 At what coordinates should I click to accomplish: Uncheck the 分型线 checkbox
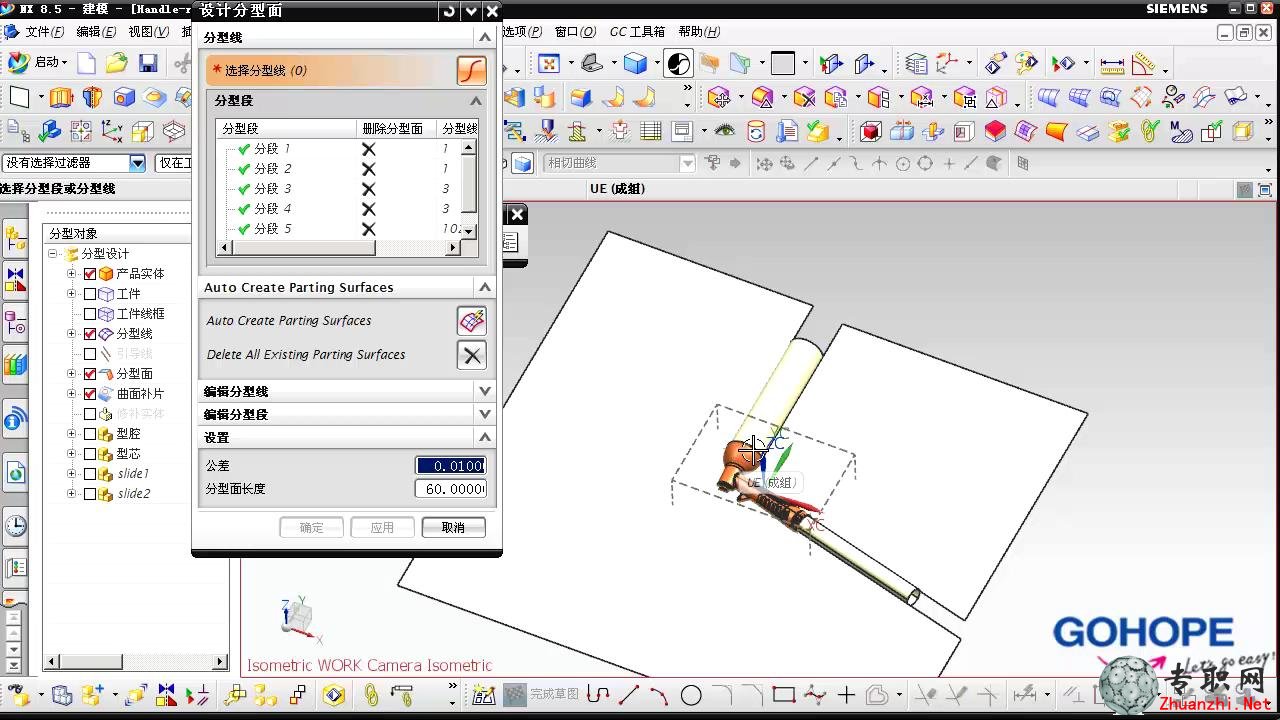tap(90, 334)
